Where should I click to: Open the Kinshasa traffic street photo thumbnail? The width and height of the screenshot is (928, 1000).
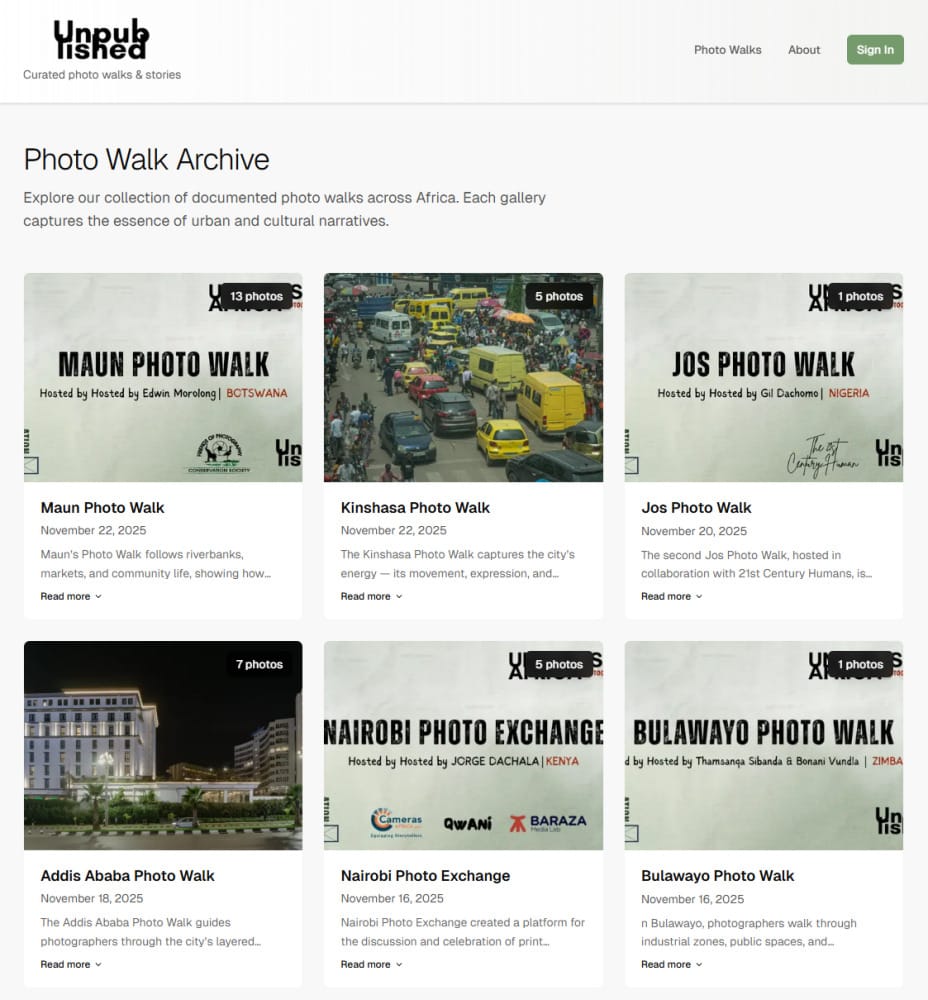click(x=463, y=378)
